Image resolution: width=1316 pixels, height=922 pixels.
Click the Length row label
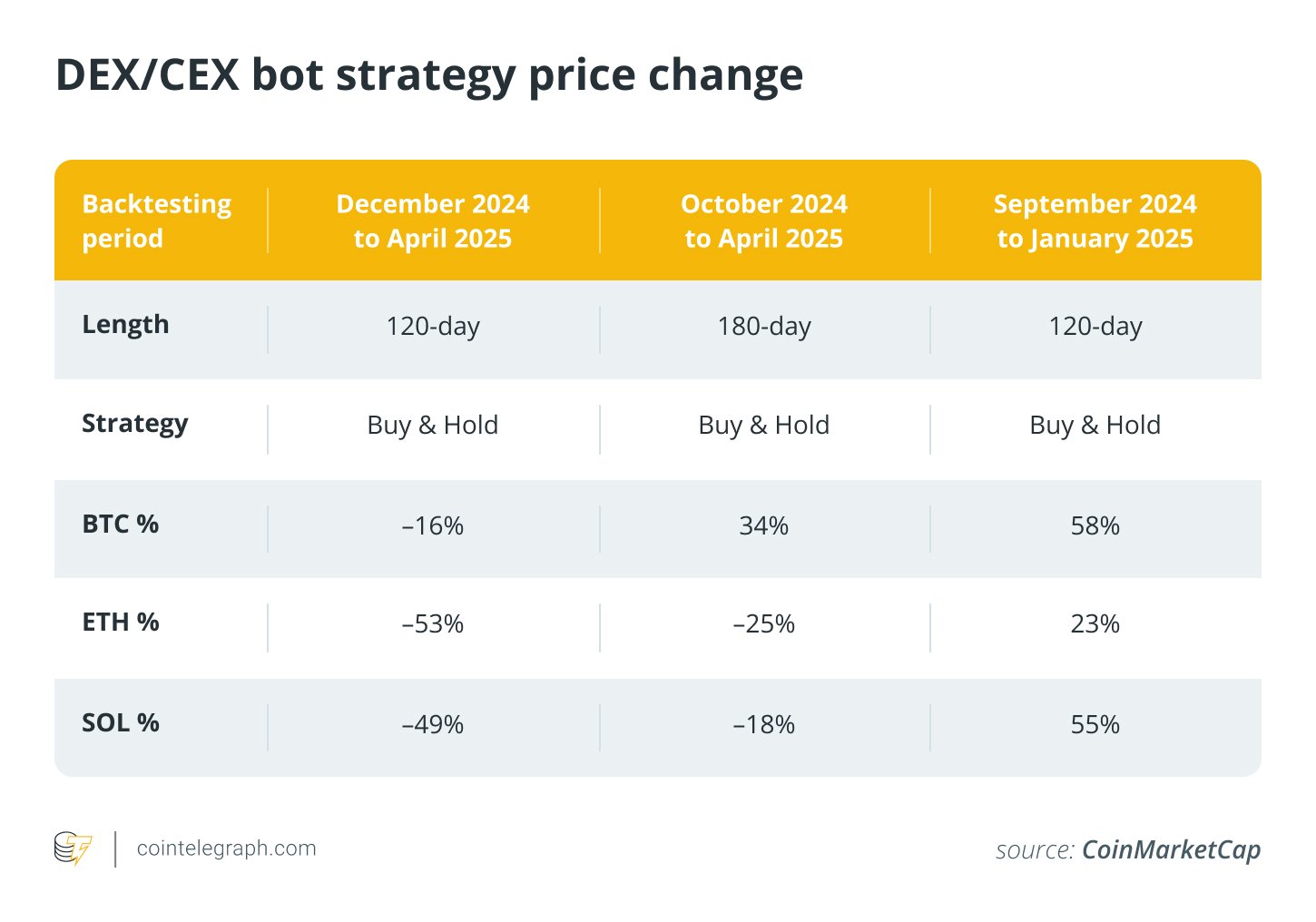[125, 325]
